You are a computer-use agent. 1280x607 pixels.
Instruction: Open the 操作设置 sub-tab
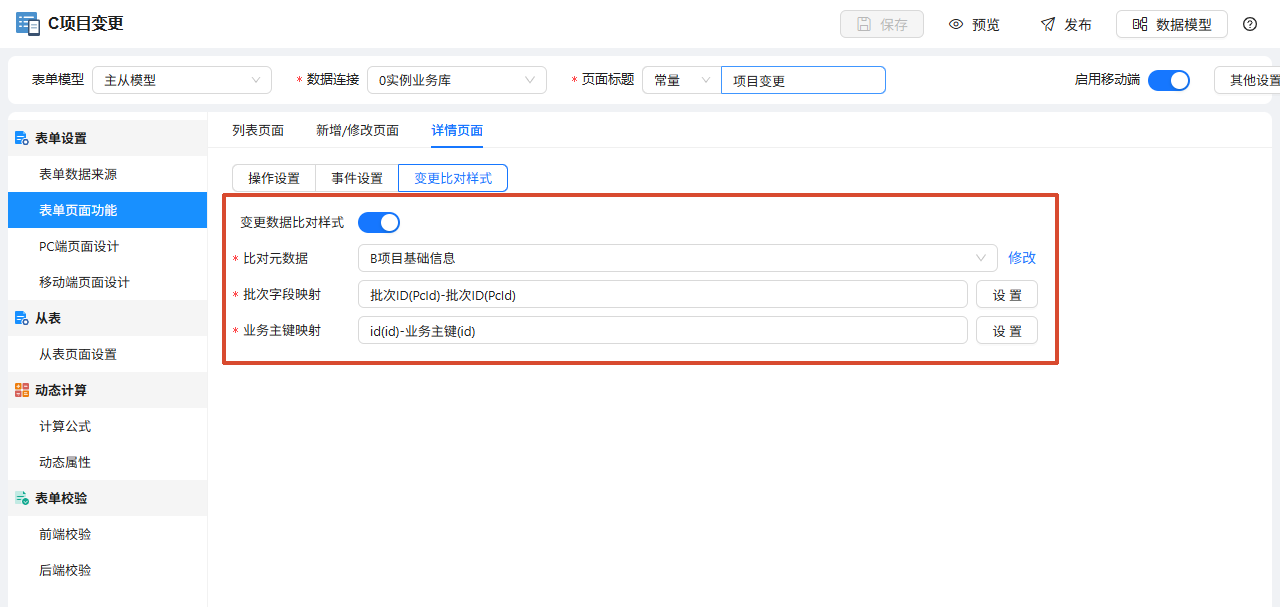tap(274, 178)
